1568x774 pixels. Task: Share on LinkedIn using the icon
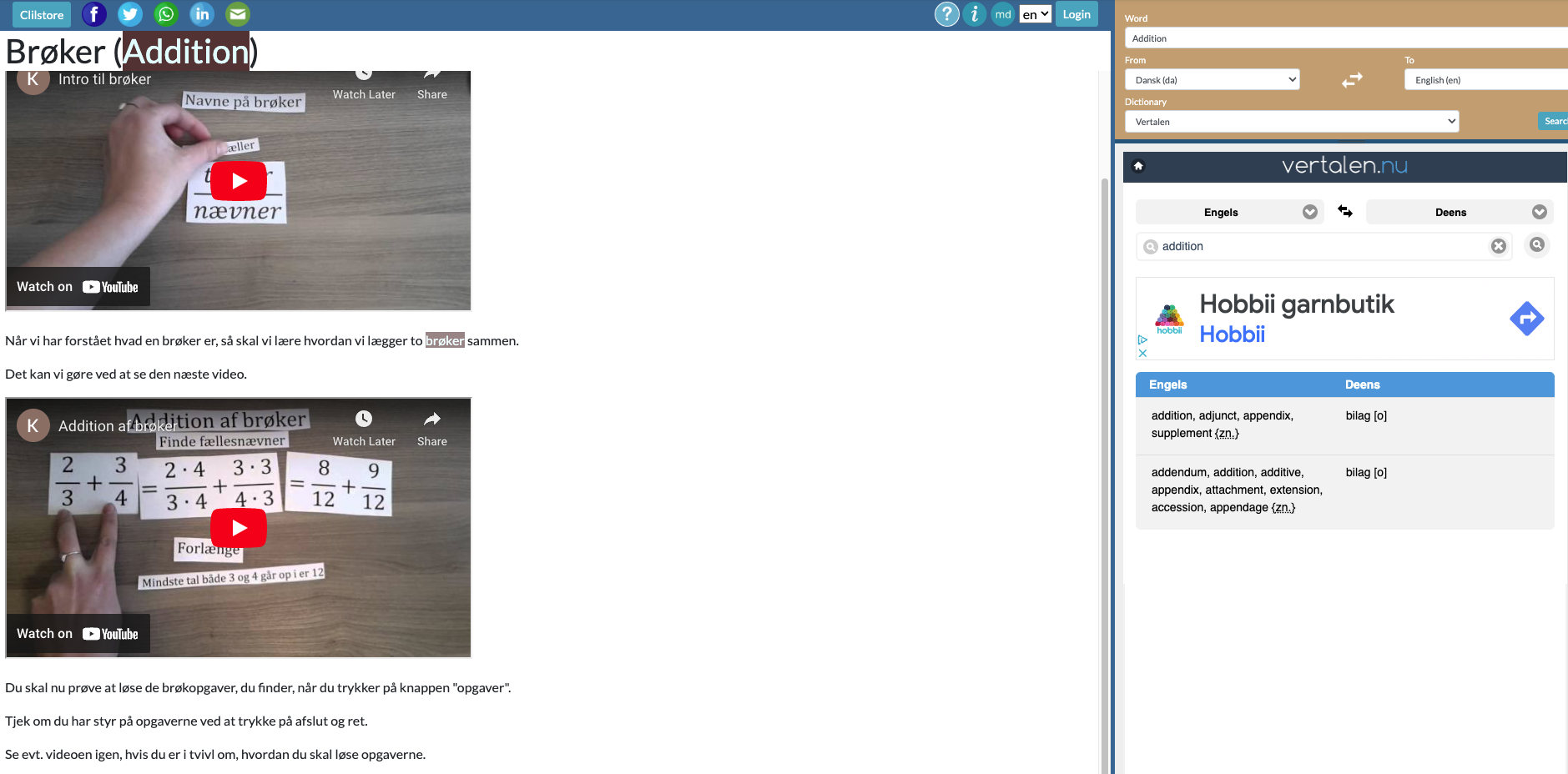click(202, 14)
